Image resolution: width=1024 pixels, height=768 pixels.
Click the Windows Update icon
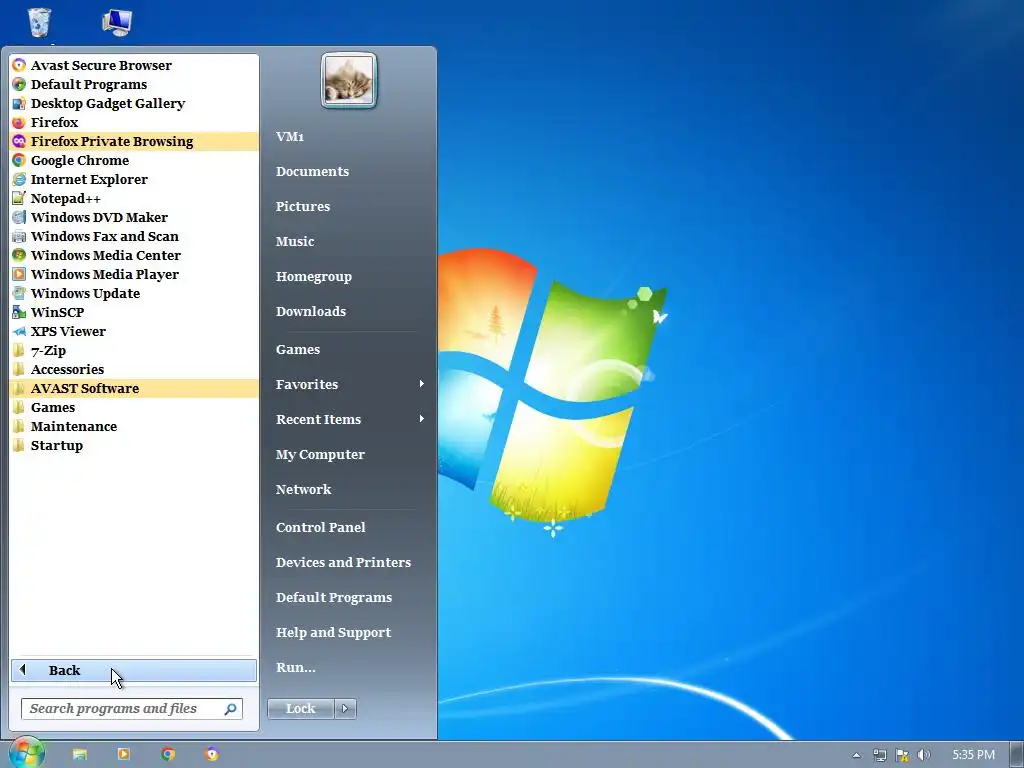pyautogui.click(x=19, y=293)
